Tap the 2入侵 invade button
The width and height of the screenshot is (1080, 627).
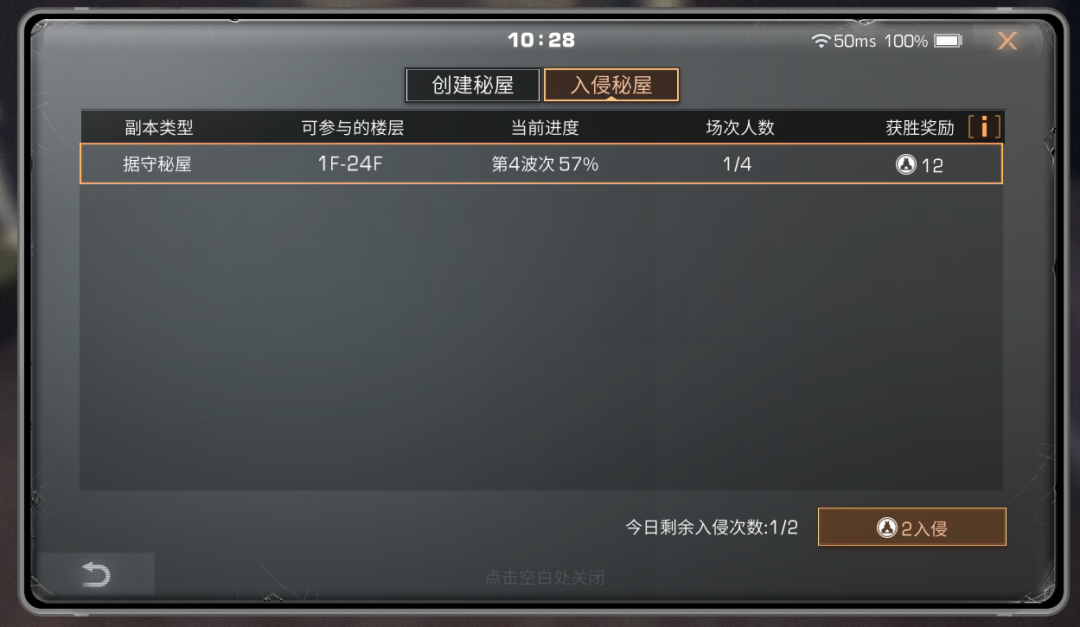[x=912, y=527]
